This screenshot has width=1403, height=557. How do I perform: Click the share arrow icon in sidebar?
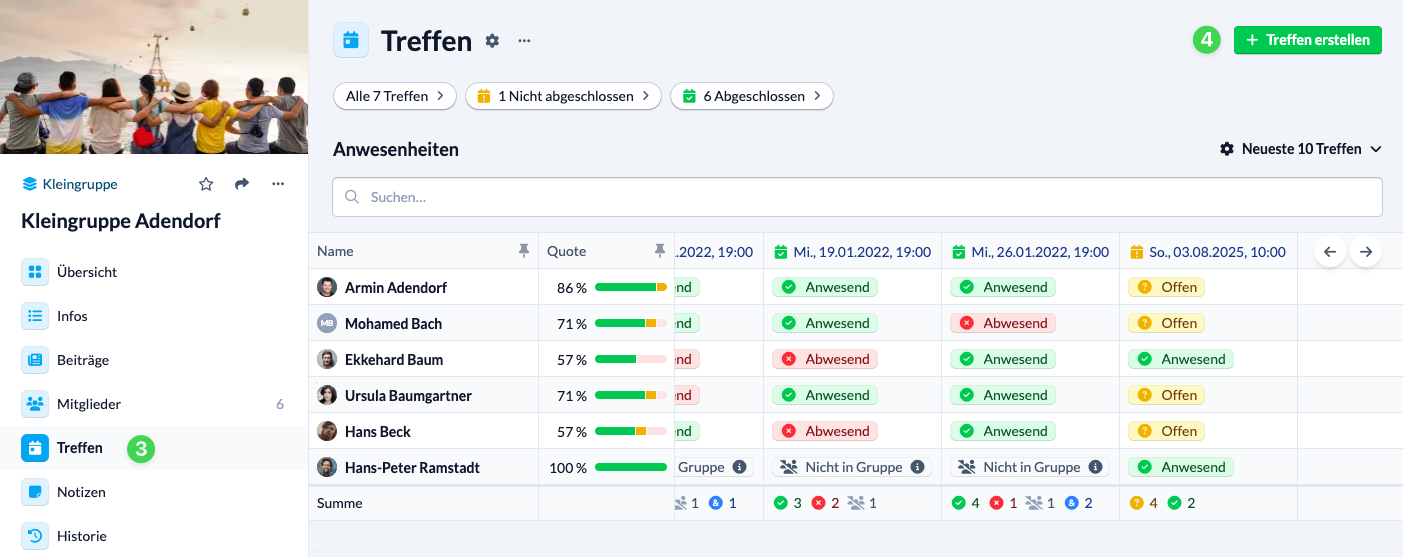click(x=242, y=184)
